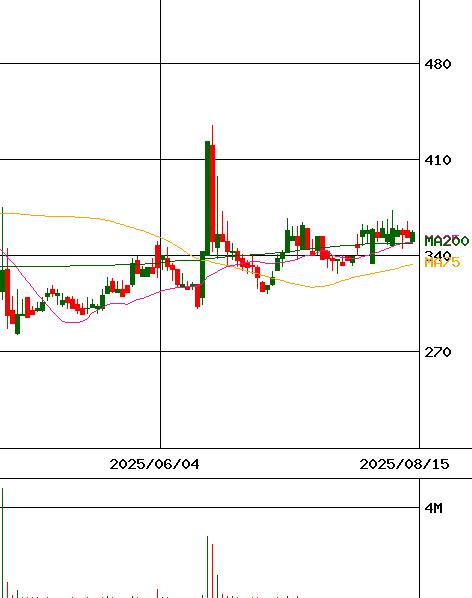This screenshot has width=472, height=598.
Task: Click the 270 price axis label
Action: click(x=438, y=352)
